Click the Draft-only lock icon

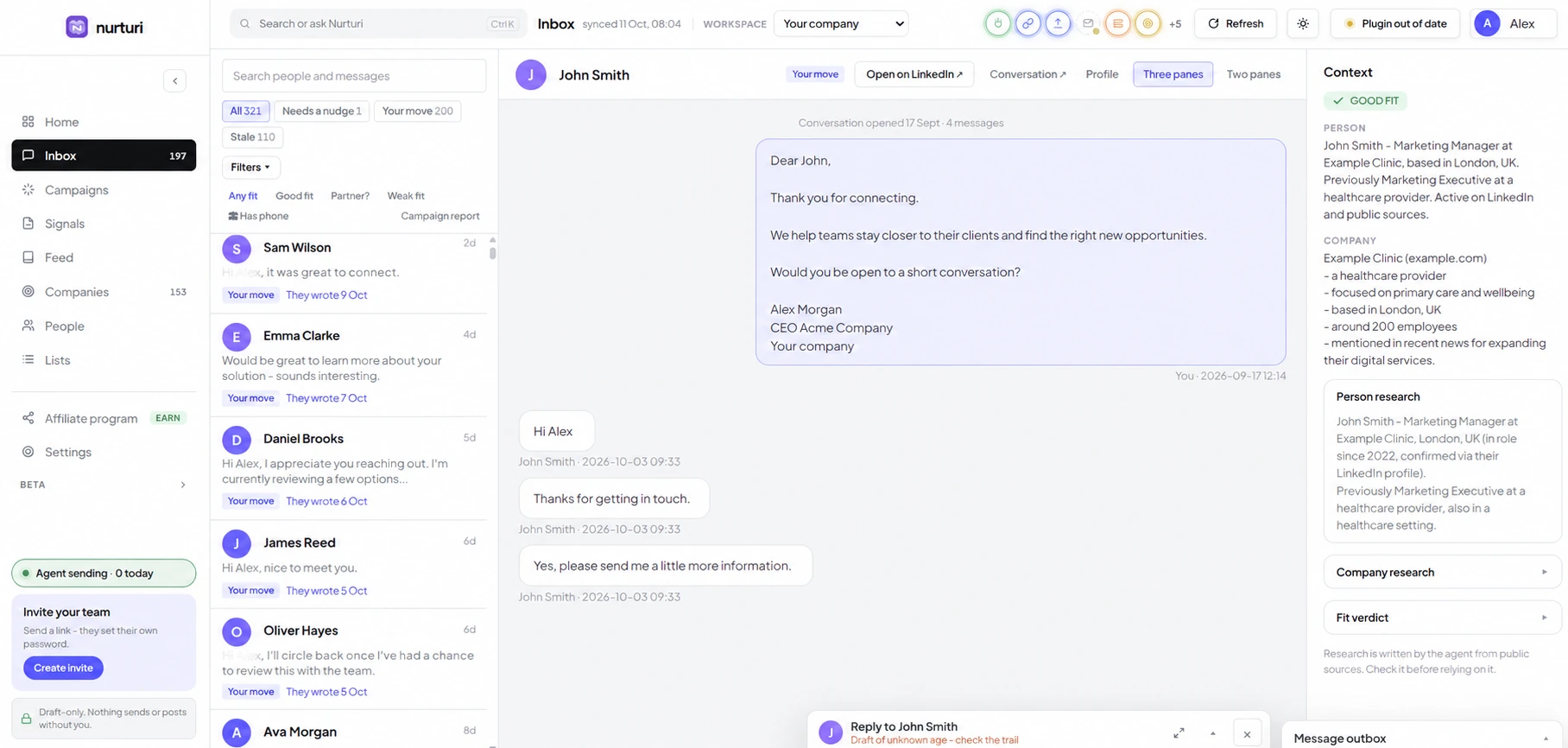[27, 719]
